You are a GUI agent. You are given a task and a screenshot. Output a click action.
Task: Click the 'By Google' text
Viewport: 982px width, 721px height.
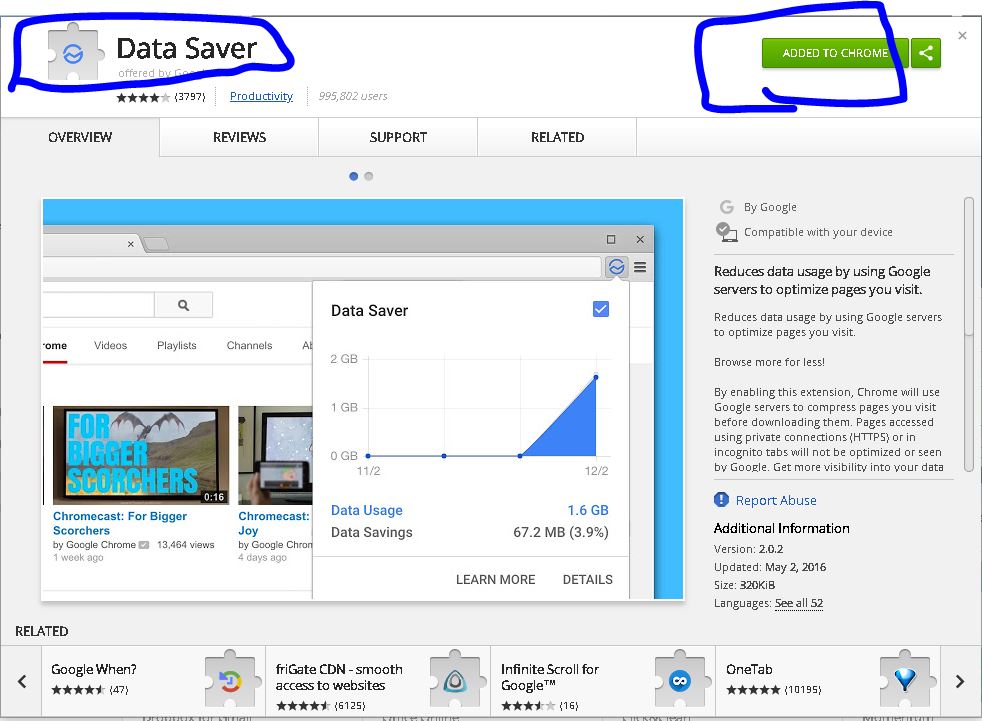[x=770, y=207]
